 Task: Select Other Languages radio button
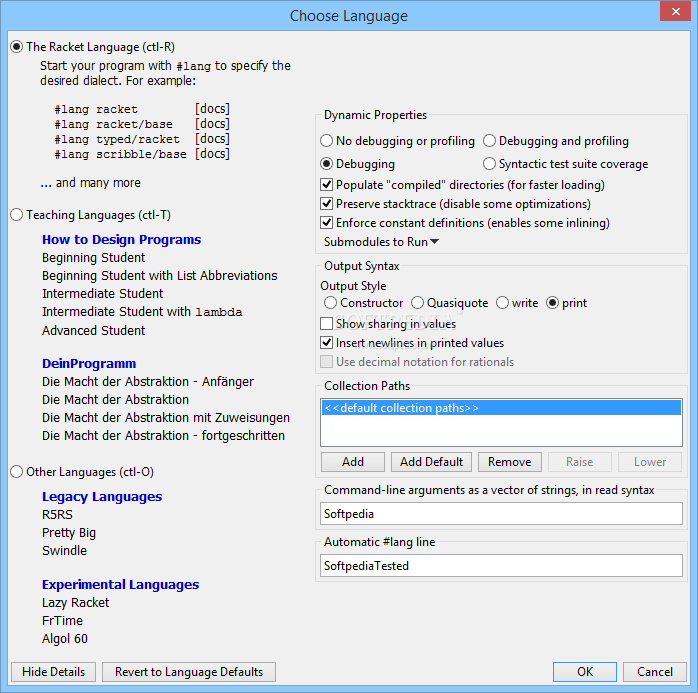tap(16, 472)
